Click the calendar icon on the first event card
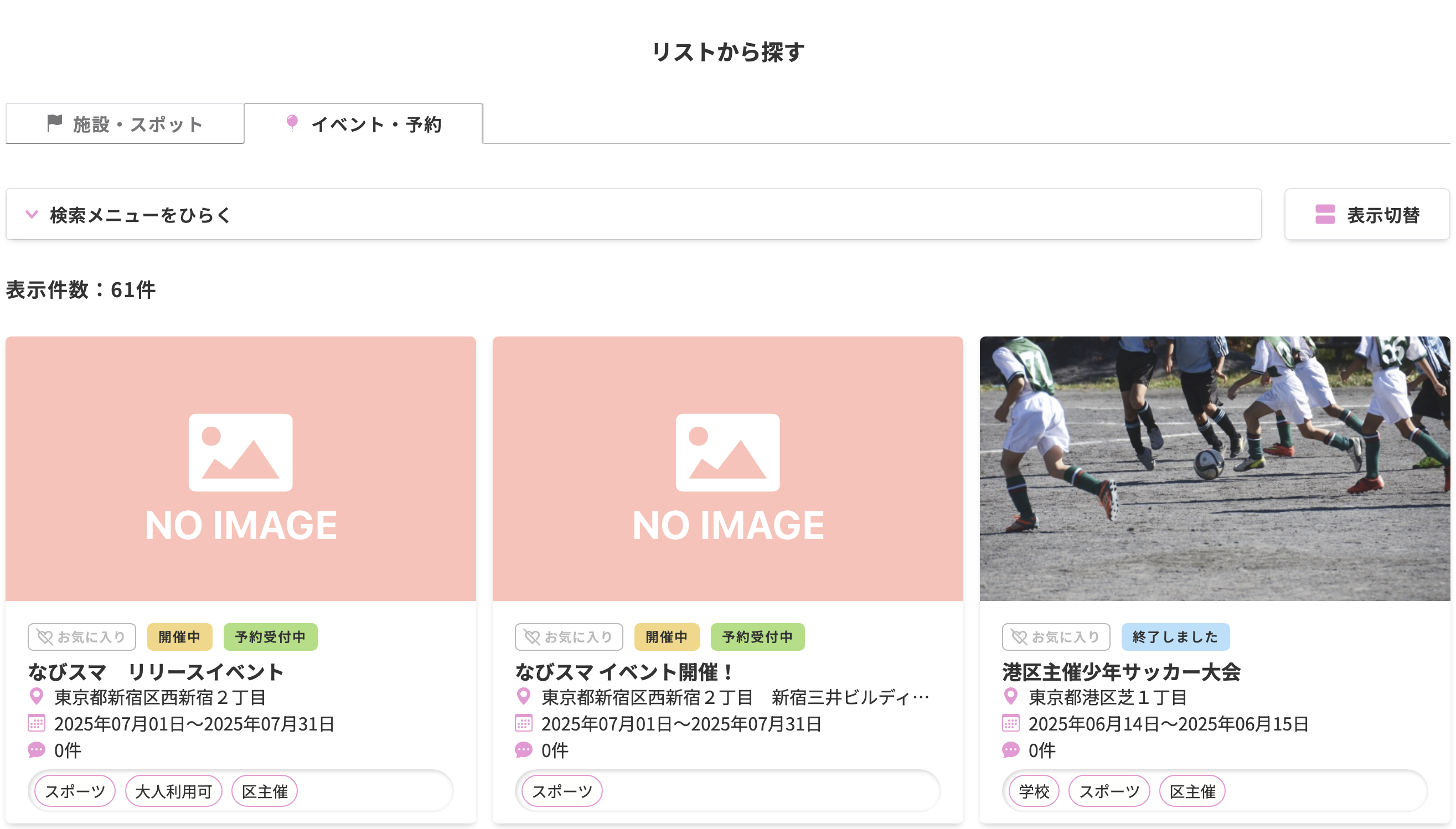Viewport: 1456px width, 829px height. coord(37,724)
